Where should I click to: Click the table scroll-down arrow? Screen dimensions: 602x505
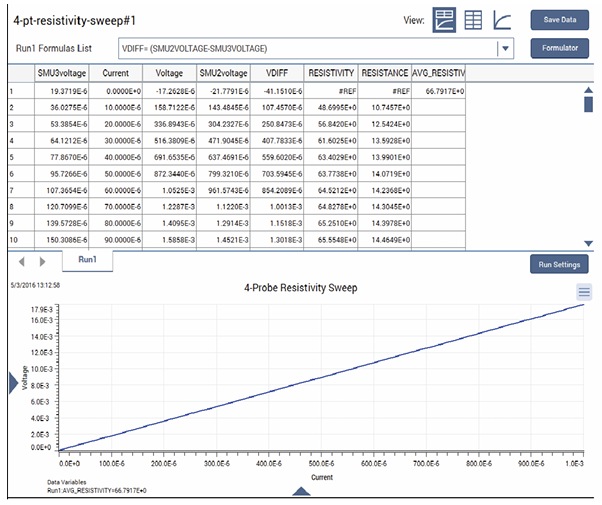[x=588, y=243]
